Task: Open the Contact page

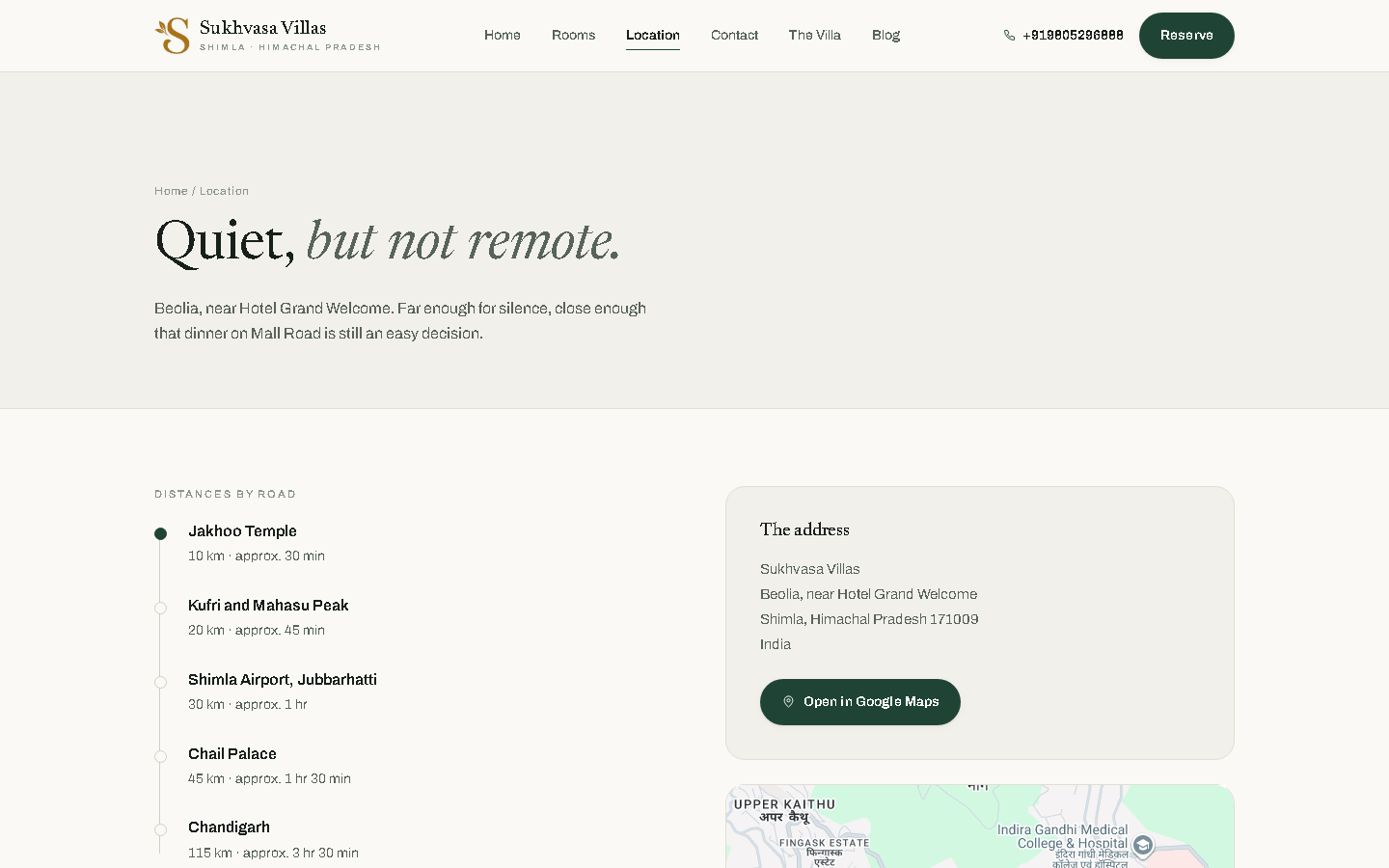Action: [734, 36]
